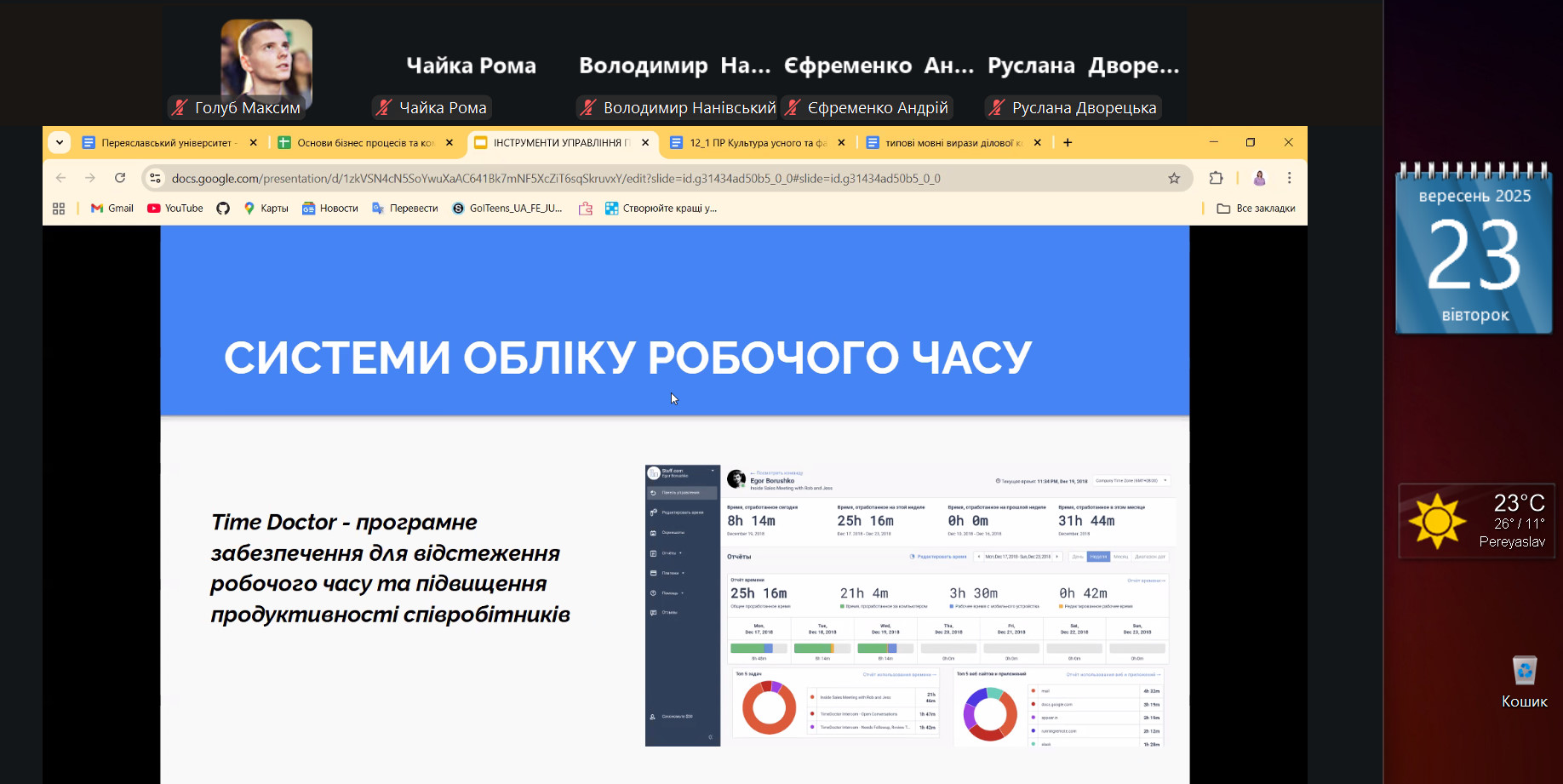This screenshot has width=1563, height=784.
Task: Open the Chrome profile avatar
Action: (x=1259, y=178)
